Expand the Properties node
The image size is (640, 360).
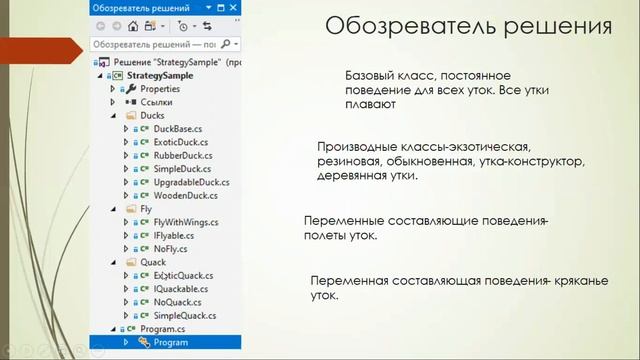click(113, 89)
